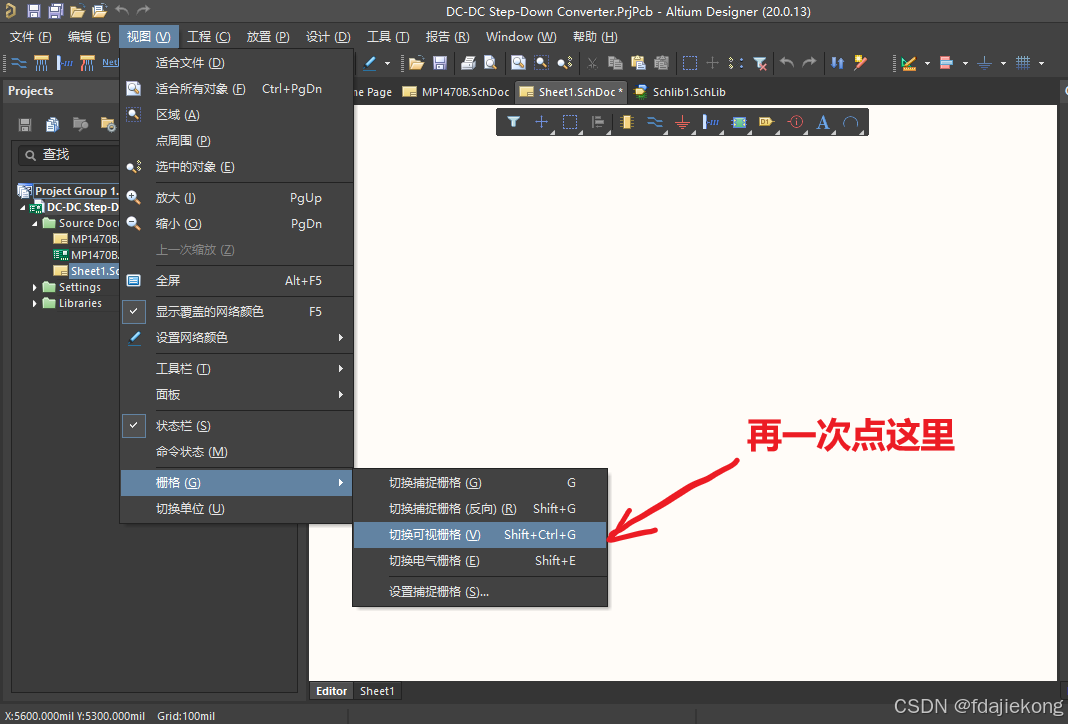Click the red directives info icon
The width and height of the screenshot is (1068, 724).
[x=796, y=122]
